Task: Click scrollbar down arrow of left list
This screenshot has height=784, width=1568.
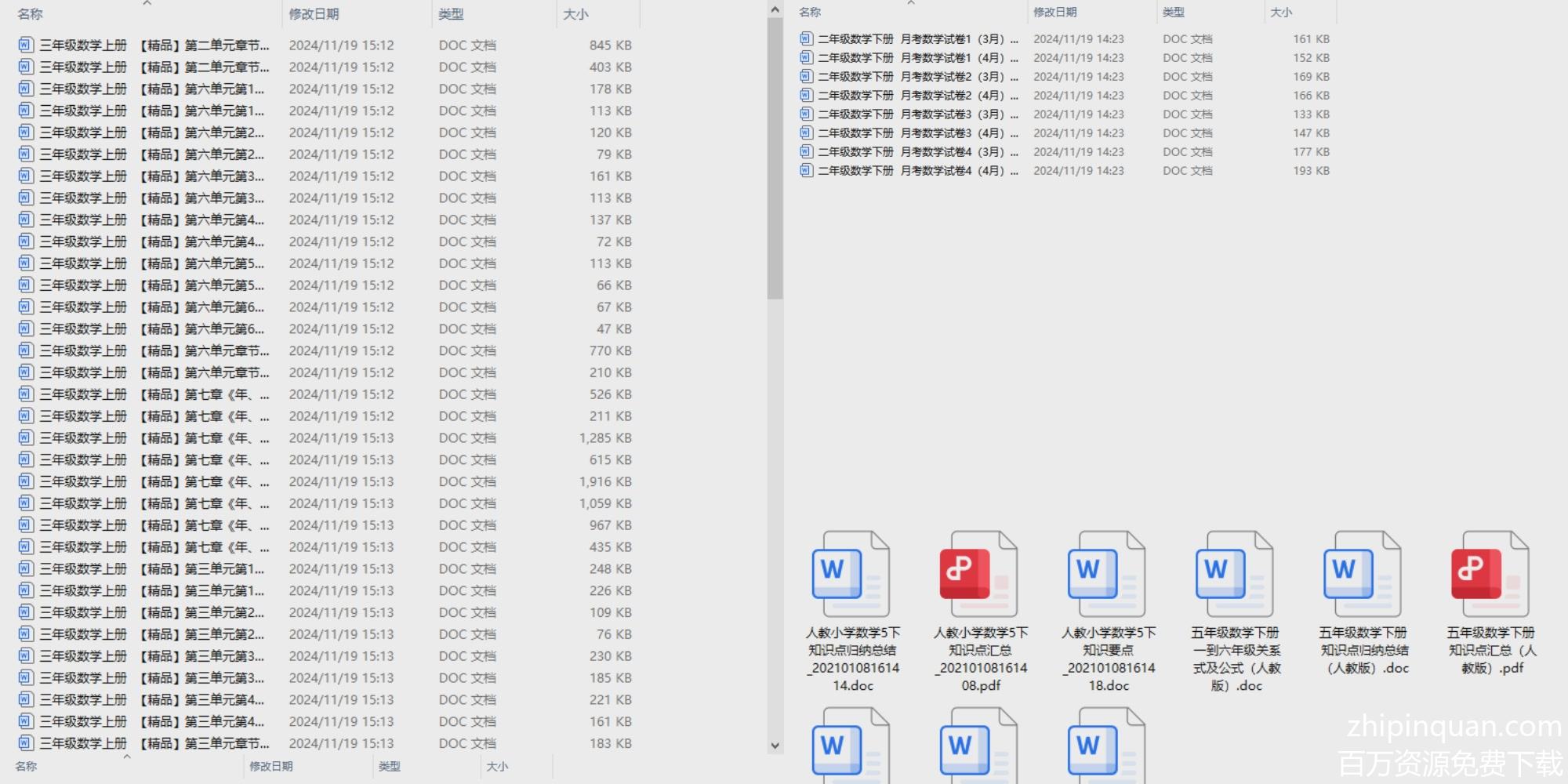Action: click(x=775, y=746)
